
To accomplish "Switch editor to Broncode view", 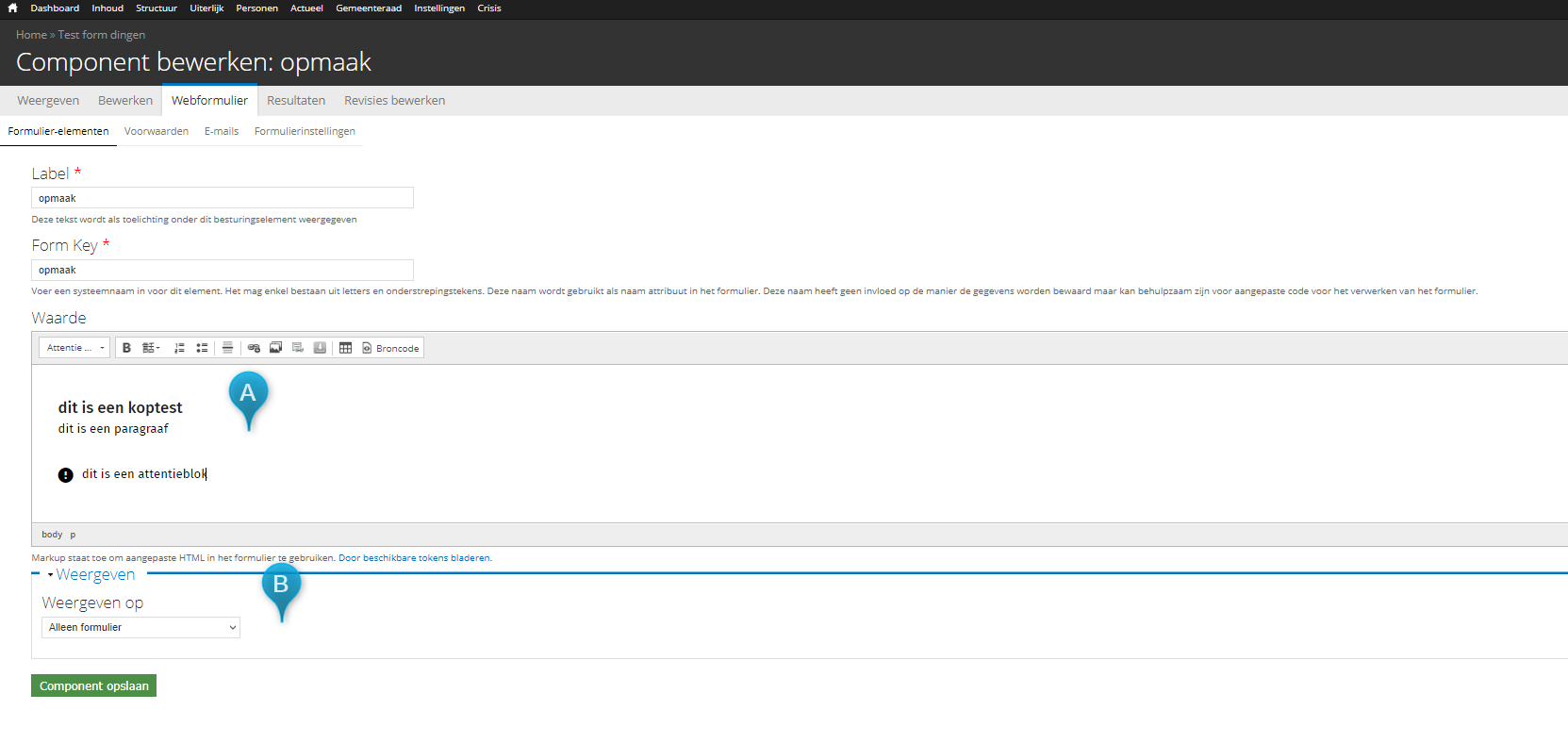I will pos(391,348).
